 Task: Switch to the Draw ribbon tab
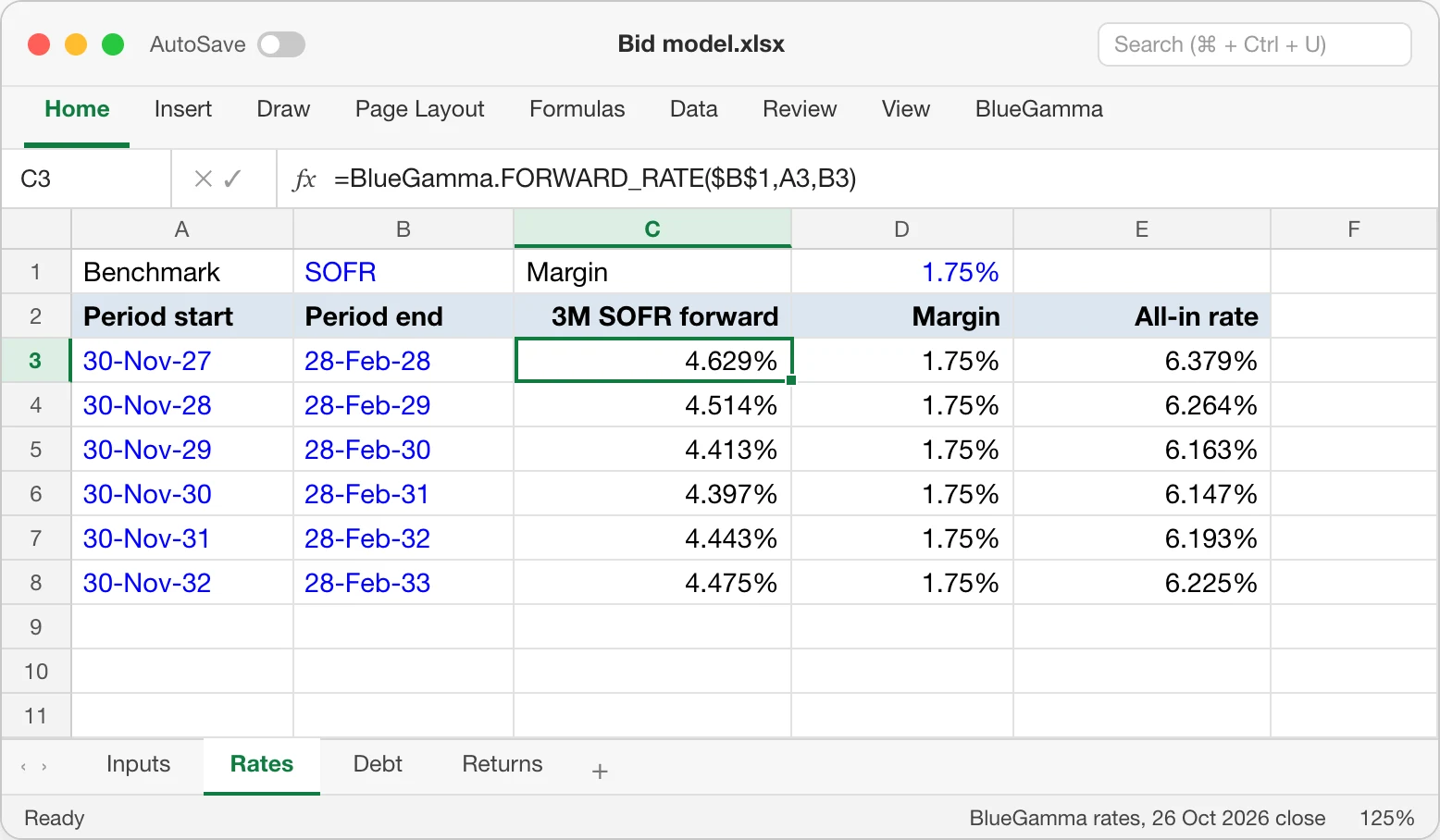[x=283, y=109]
